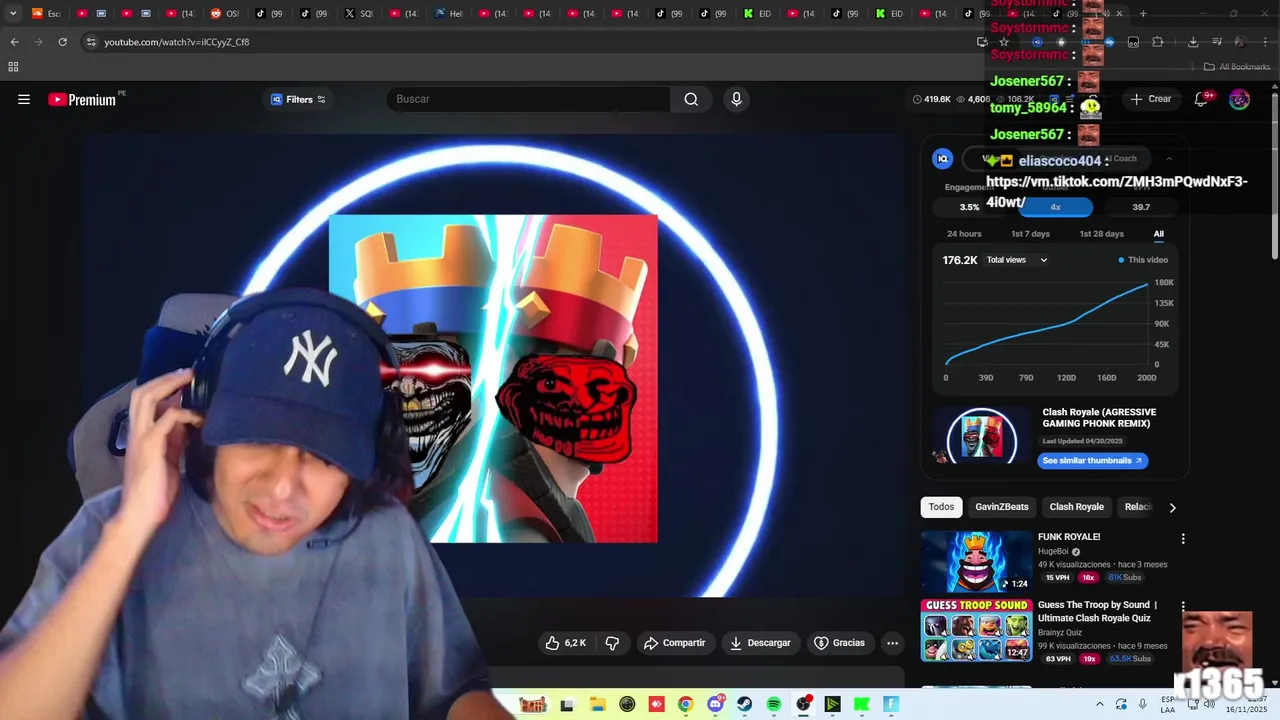Image resolution: width=1280 pixels, height=720 pixels.
Task: Open the YouTube hamburger guide menu
Action: 24,99
